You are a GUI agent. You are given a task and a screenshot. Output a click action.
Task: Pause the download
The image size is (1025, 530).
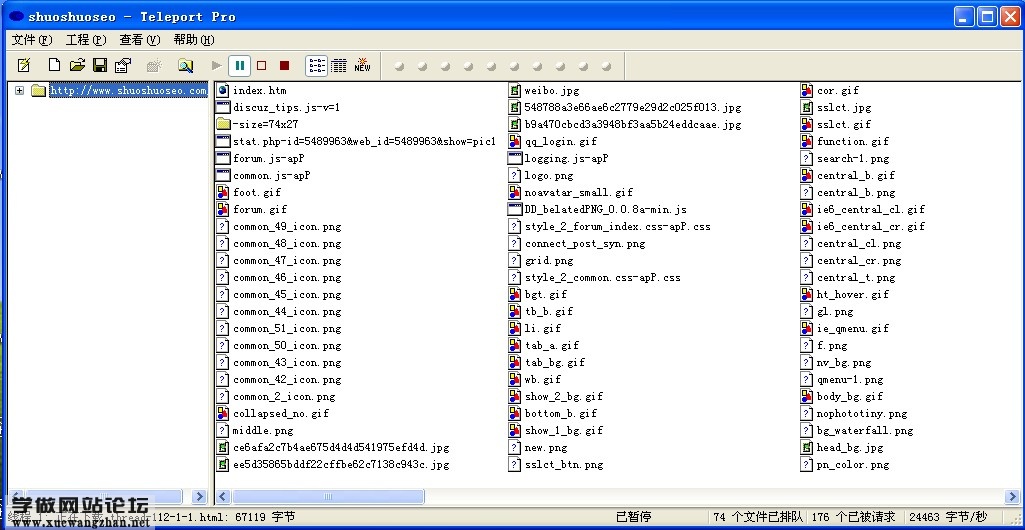pyautogui.click(x=240, y=66)
